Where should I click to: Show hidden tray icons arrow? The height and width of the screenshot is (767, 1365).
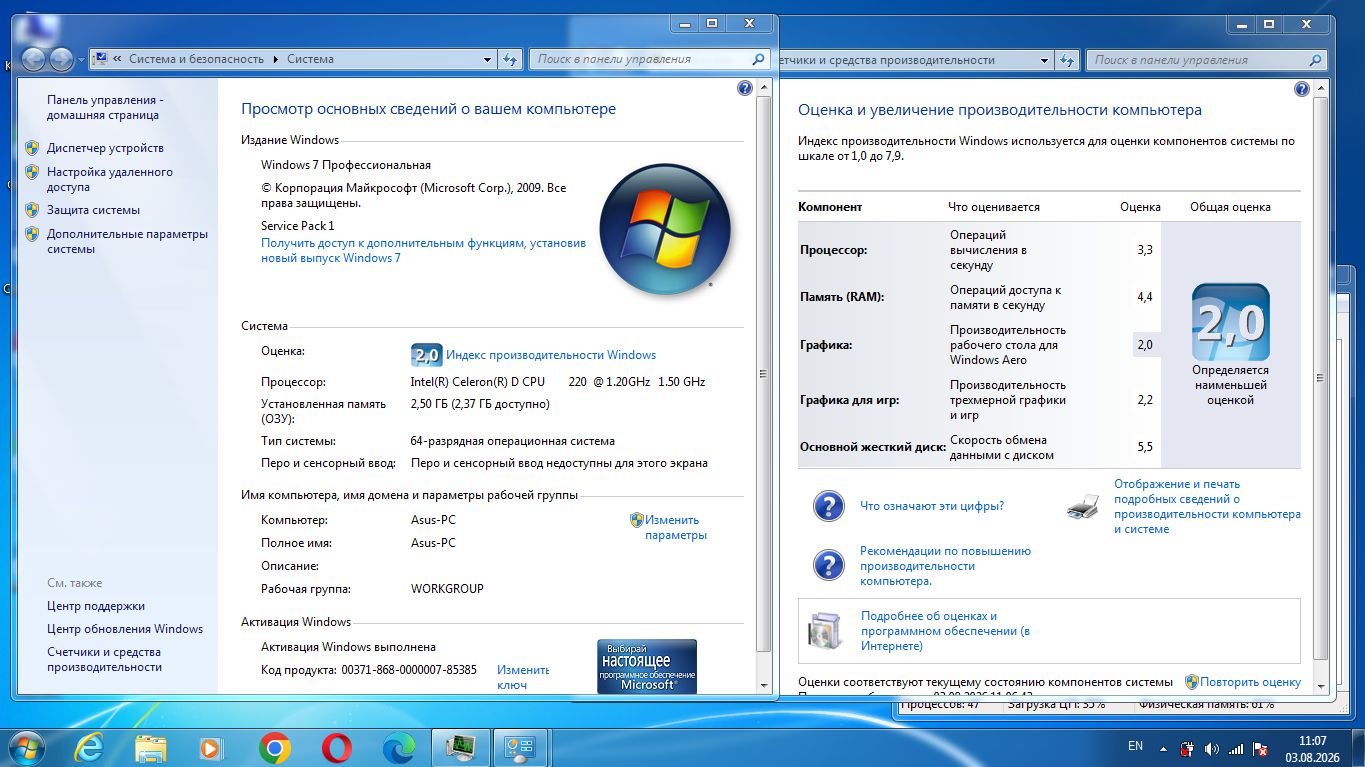click(x=1163, y=748)
